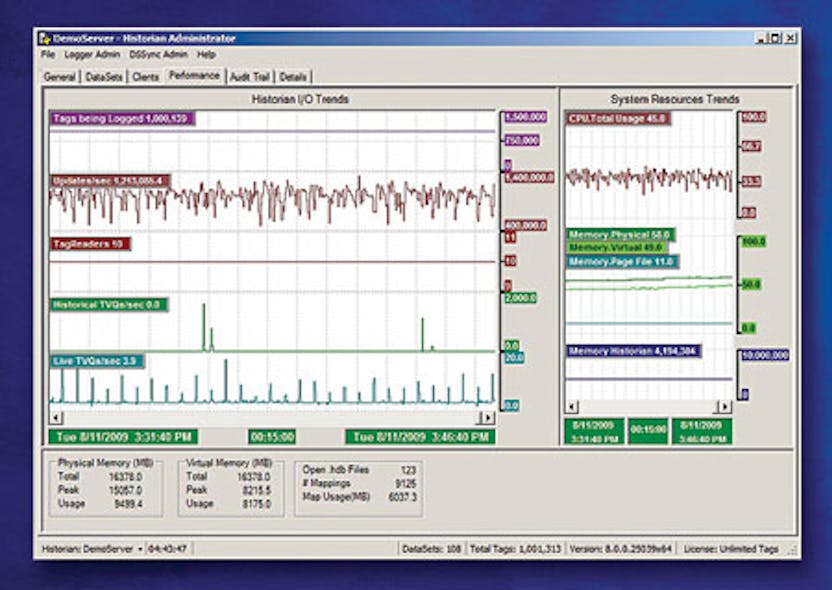
Task: Click Physical Memory Total value 16378.0
Action: [x=125, y=477]
